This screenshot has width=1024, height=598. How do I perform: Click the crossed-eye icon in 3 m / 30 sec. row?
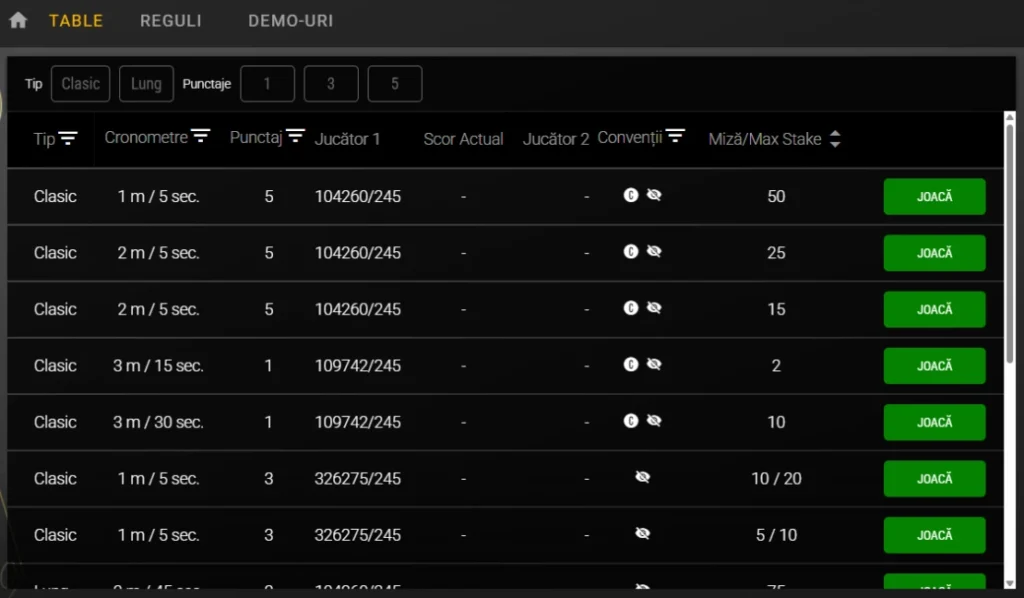click(x=654, y=420)
